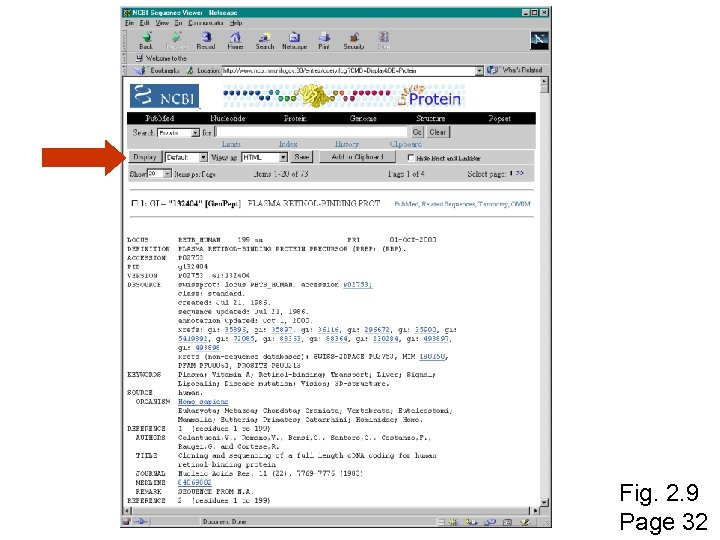The height and width of the screenshot is (540, 720).
Task: Click the Welcome personal toolbar item
Action: [161, 58]
